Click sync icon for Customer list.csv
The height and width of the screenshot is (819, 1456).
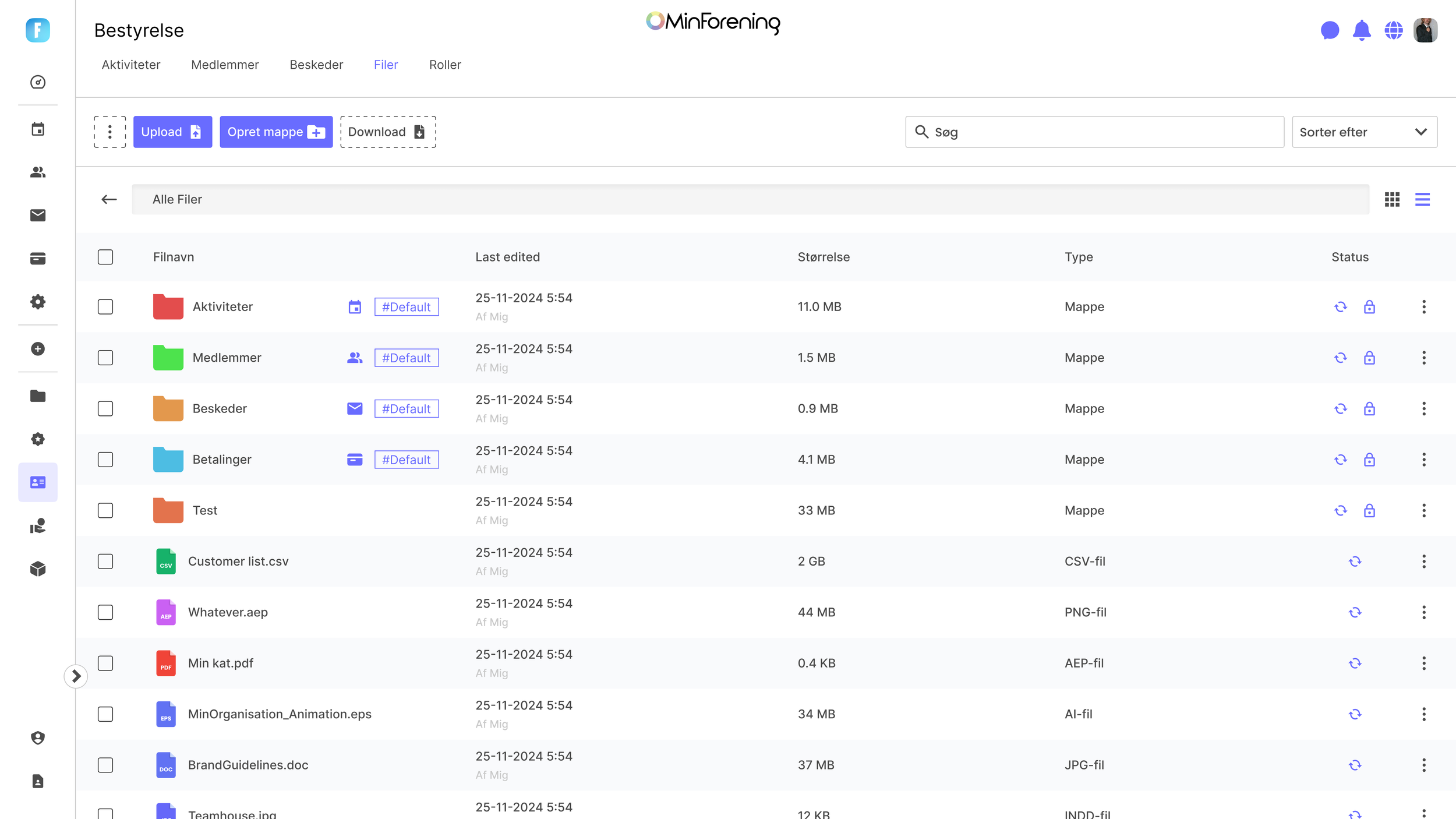point(1355,562)
